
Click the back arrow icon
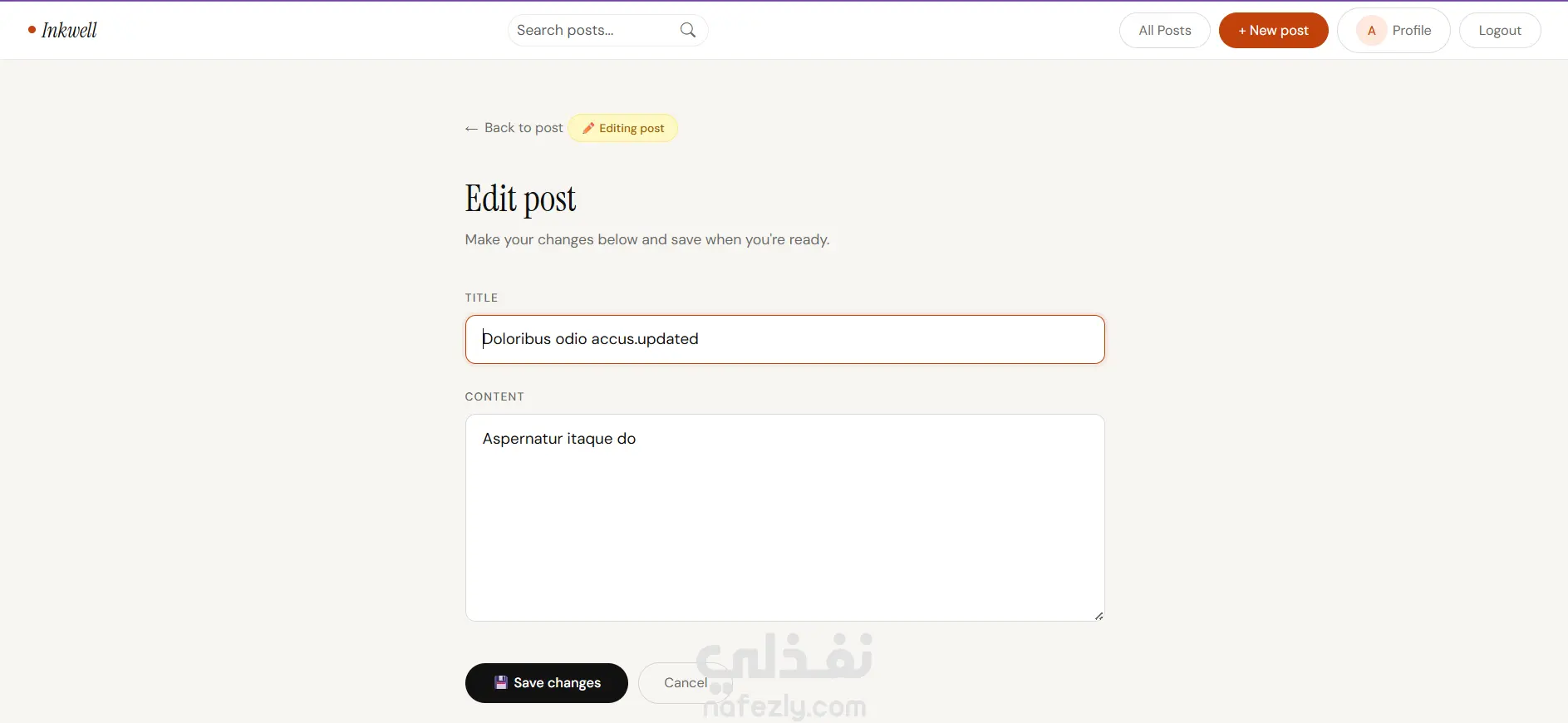pyautogui.click(x=471, y=128)
